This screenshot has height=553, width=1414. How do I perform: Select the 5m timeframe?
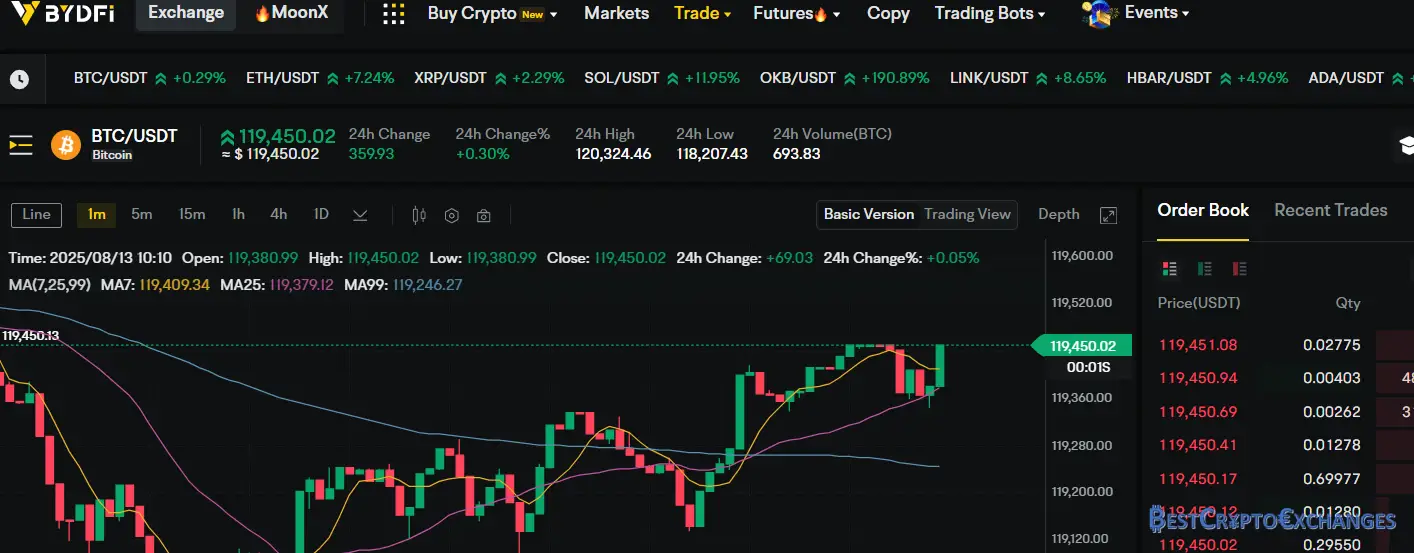coord(142,214)
